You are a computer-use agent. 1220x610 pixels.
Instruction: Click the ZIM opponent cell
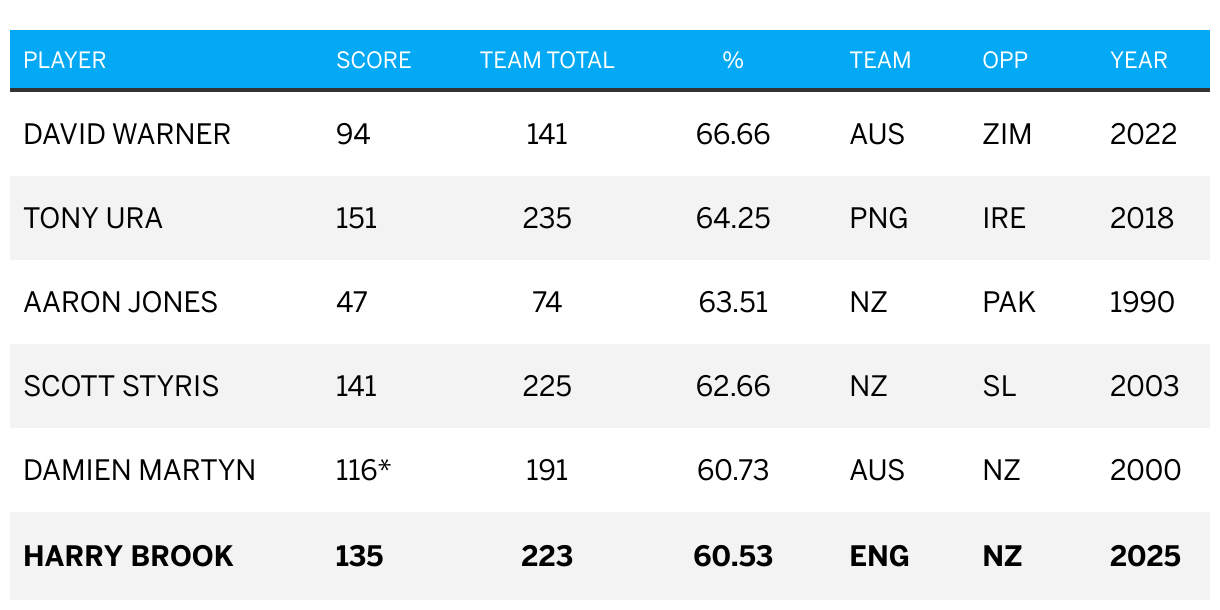click(x=1007, y=134)
